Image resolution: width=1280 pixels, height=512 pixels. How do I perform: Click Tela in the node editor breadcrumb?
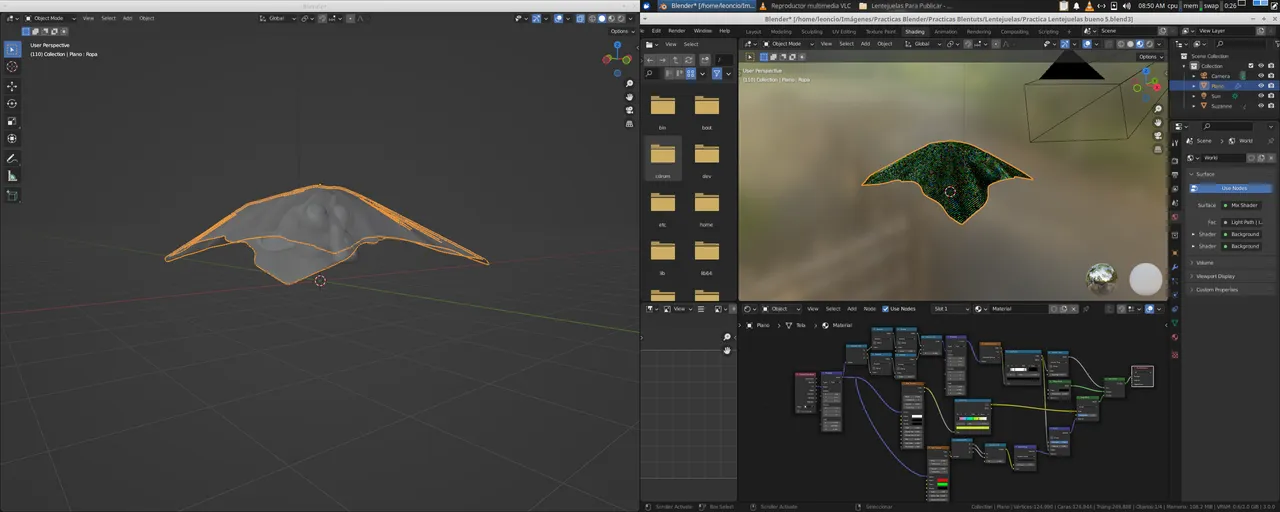coord(801,325)
